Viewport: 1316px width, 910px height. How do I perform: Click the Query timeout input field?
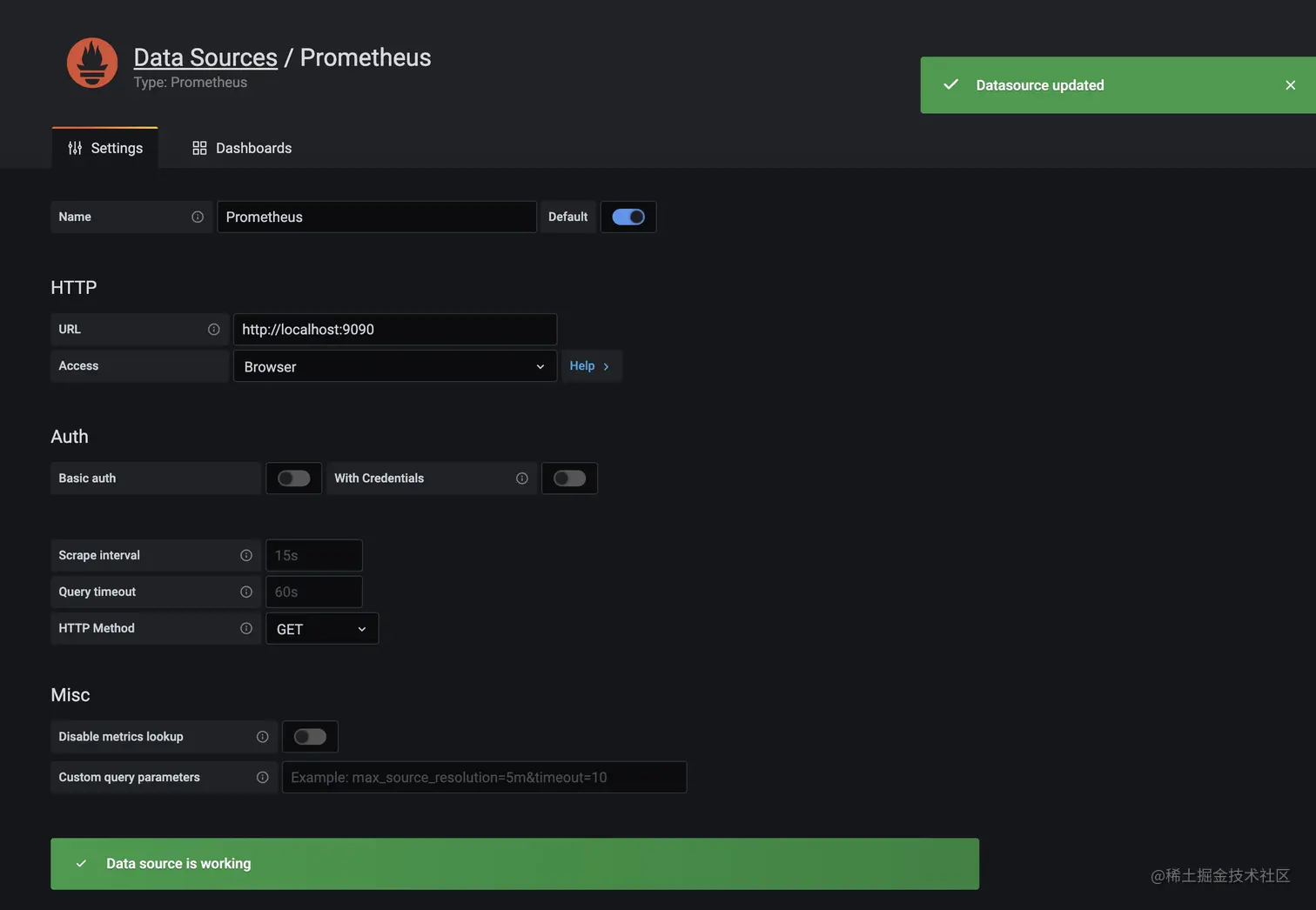point(314,592)
